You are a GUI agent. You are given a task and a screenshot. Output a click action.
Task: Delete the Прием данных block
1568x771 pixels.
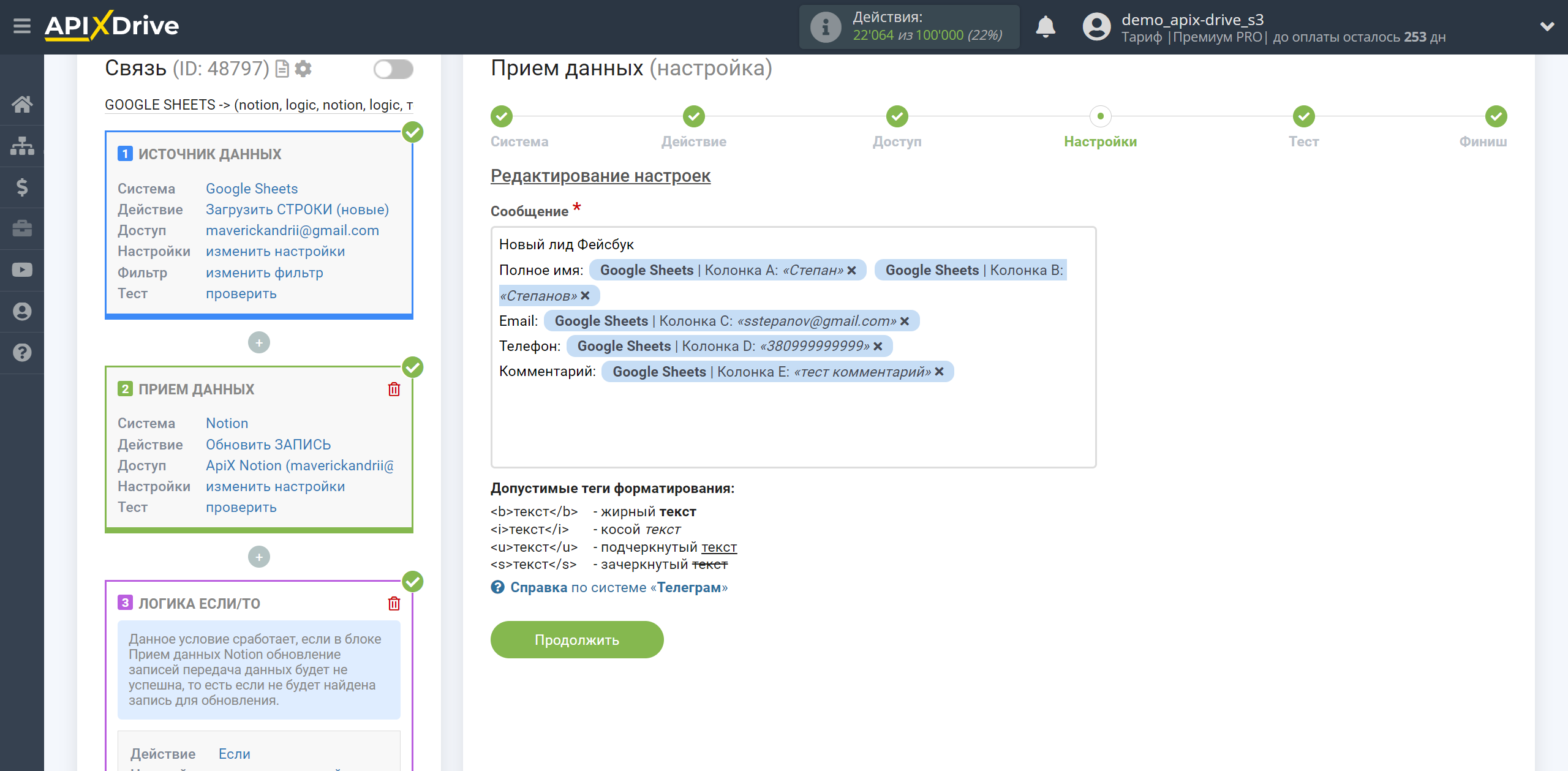point(394,389)
